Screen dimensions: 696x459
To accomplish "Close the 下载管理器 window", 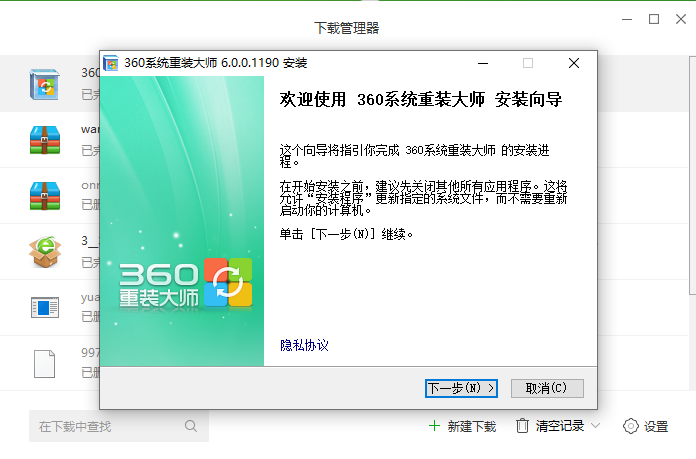I will 681,19.
